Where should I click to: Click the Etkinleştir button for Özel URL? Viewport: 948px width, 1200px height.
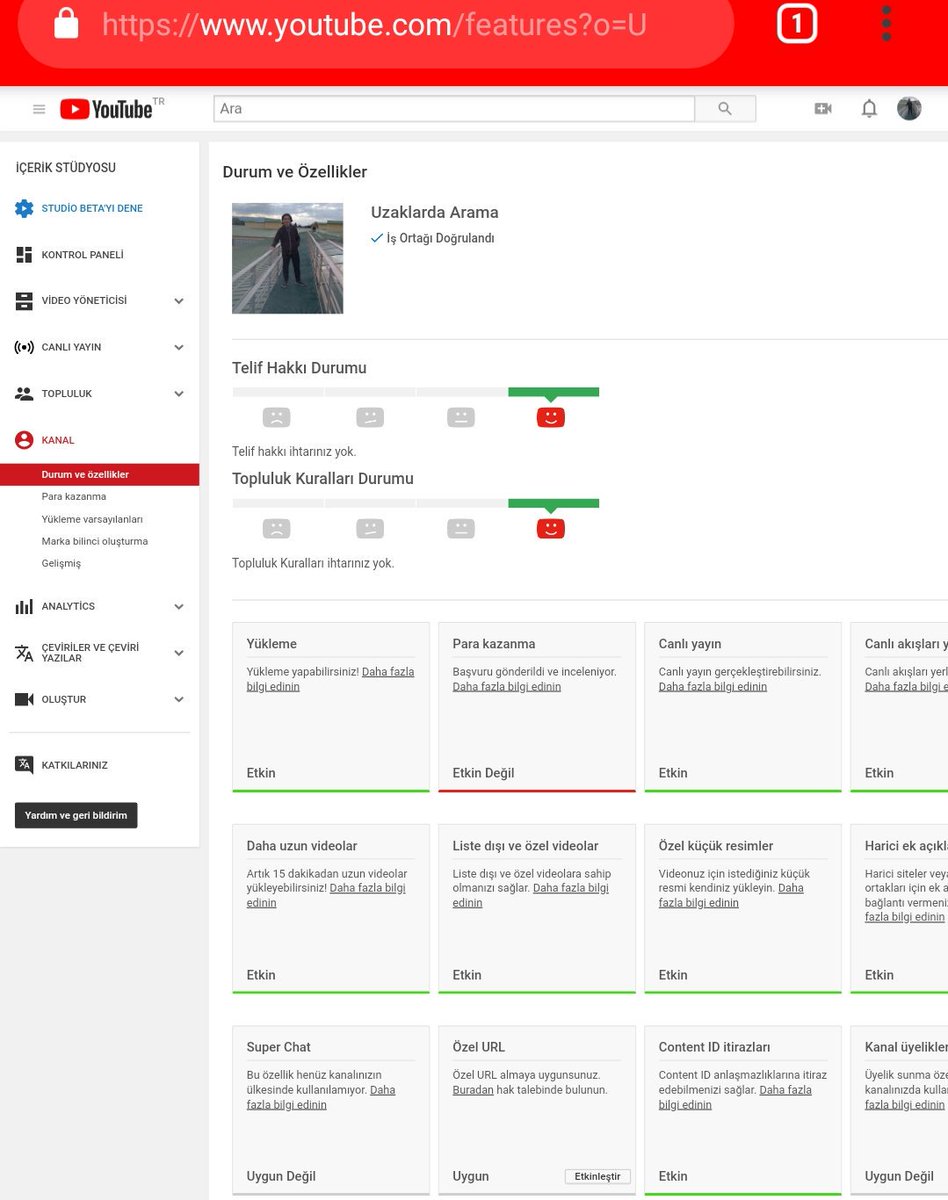click(x=597, y=1177)
